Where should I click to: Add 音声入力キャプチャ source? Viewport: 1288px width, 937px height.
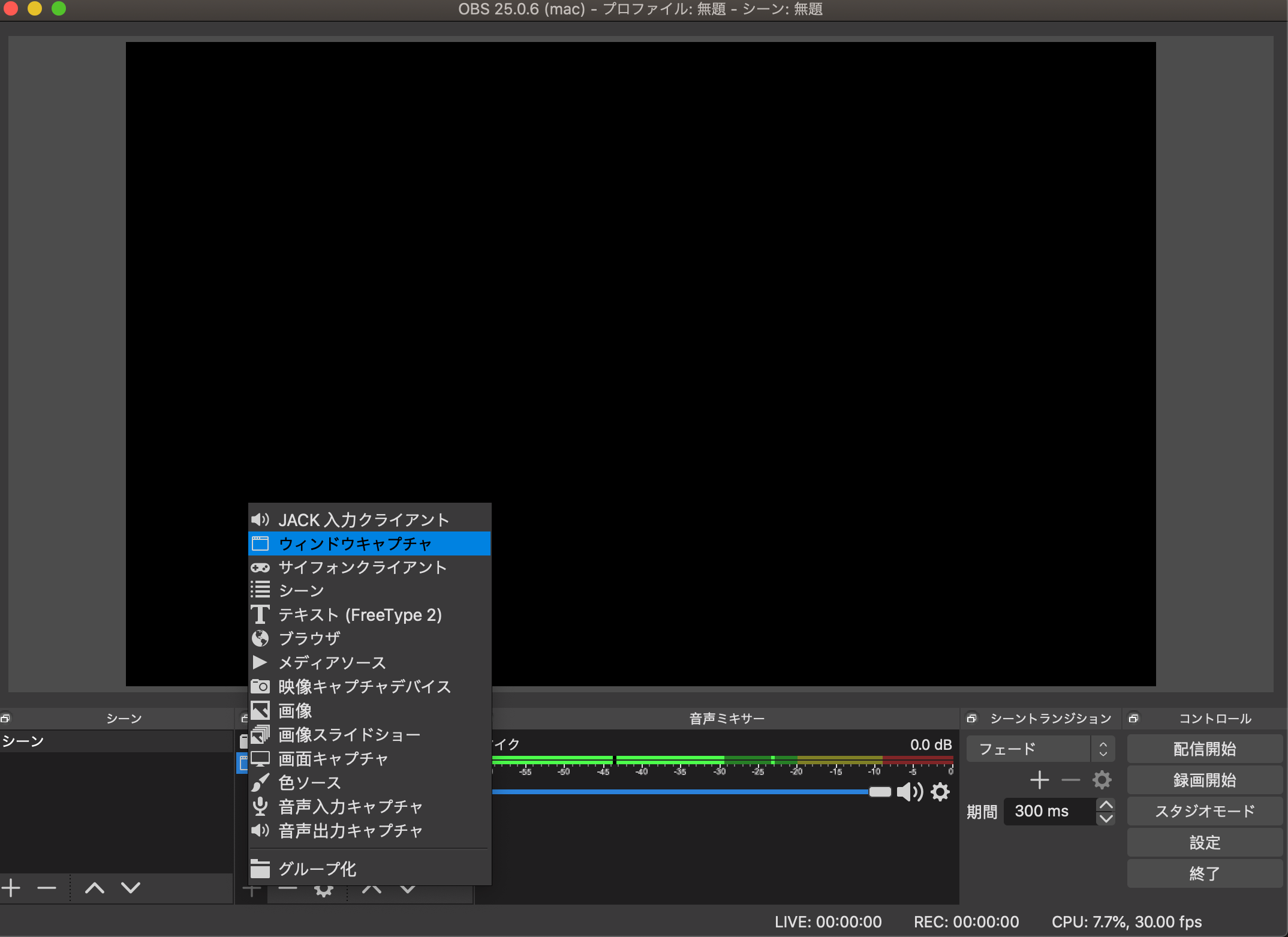369,807
